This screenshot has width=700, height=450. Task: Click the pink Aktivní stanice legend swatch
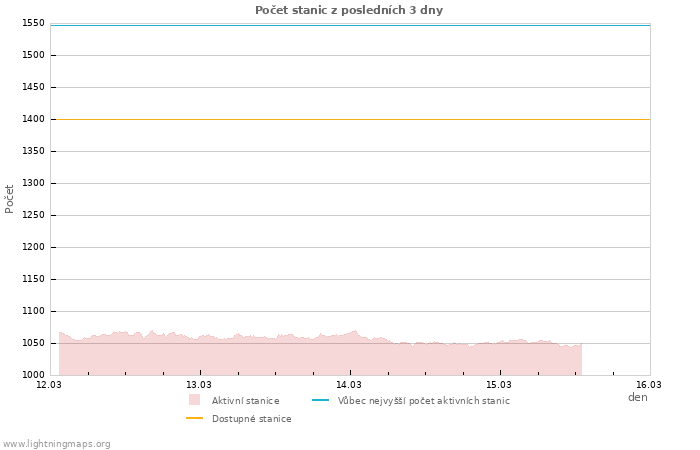[194, 400]
